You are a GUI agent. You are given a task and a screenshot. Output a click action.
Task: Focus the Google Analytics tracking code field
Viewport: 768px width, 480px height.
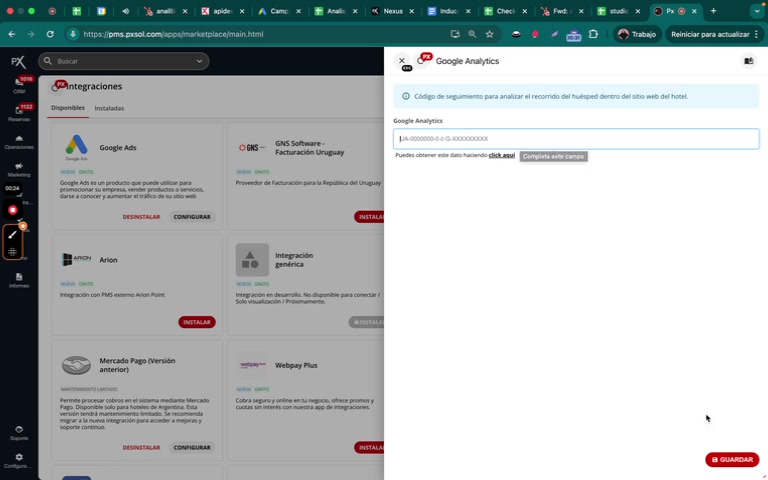click(x=576, y=139)
